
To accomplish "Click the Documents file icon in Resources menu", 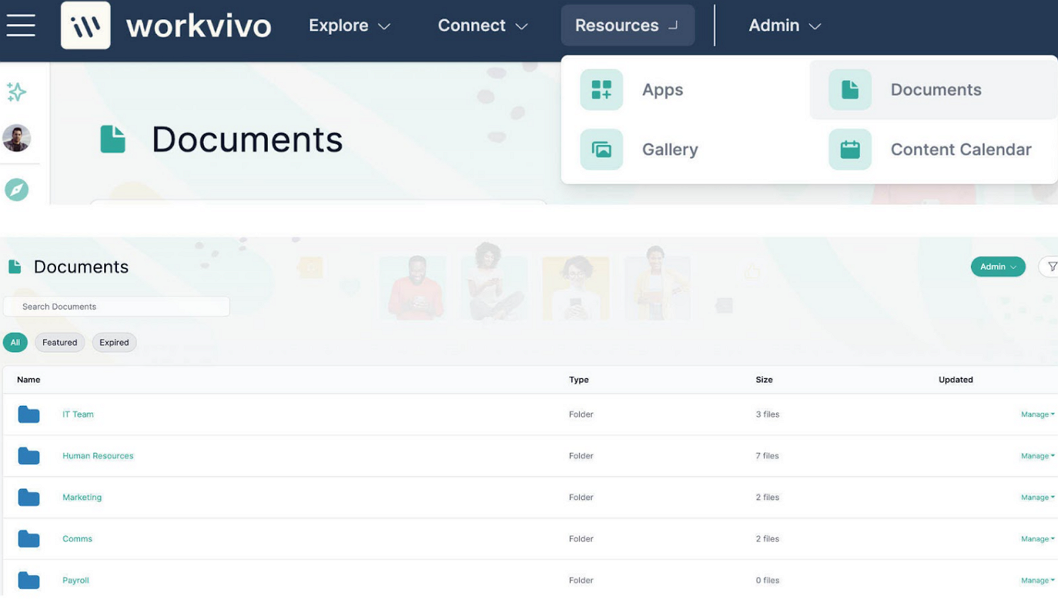I will 850,90.
